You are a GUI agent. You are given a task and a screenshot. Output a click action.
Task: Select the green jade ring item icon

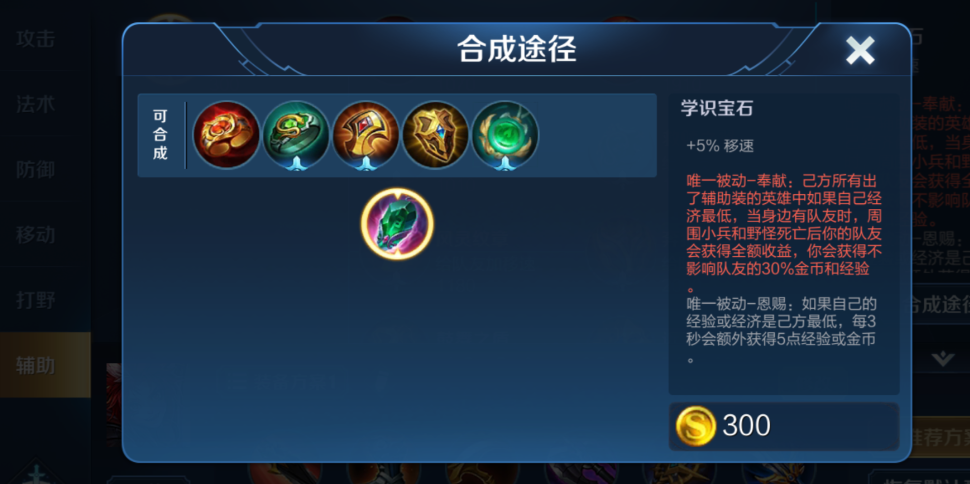point(296,134)
